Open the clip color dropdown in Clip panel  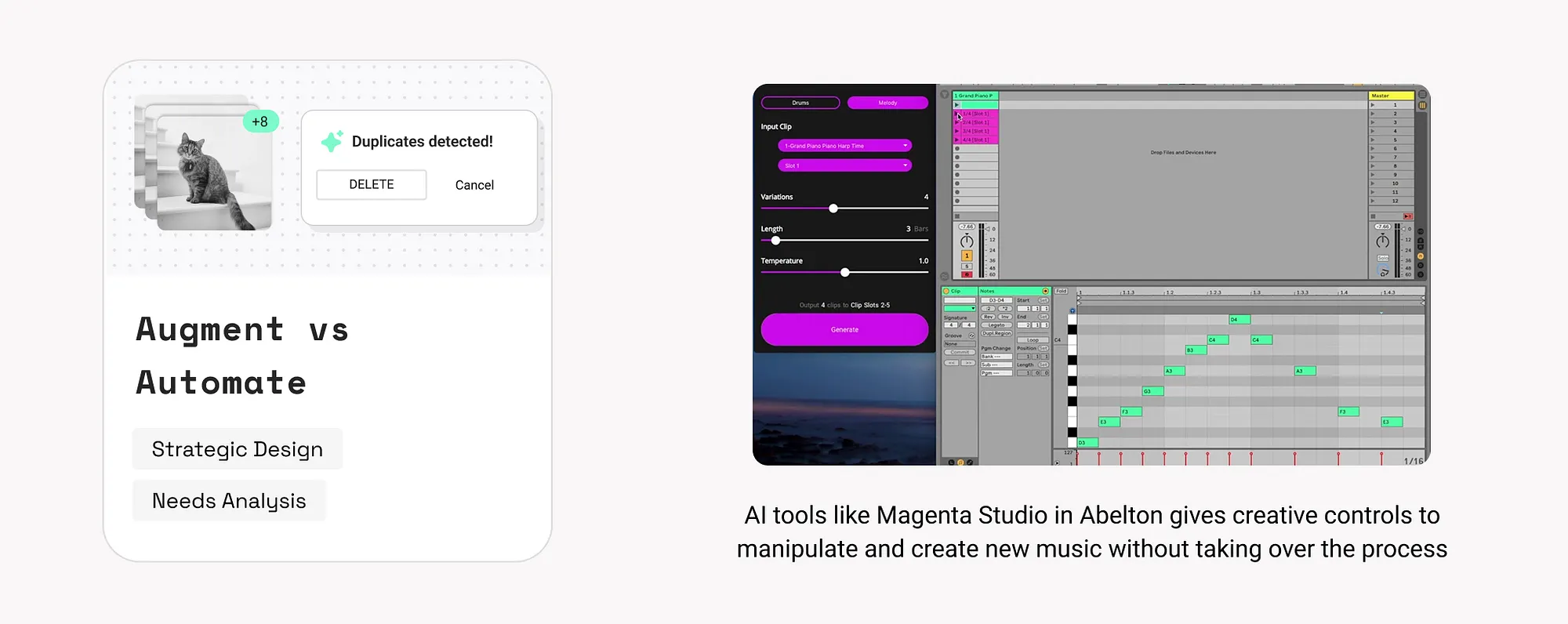click(x=960, y=308)
